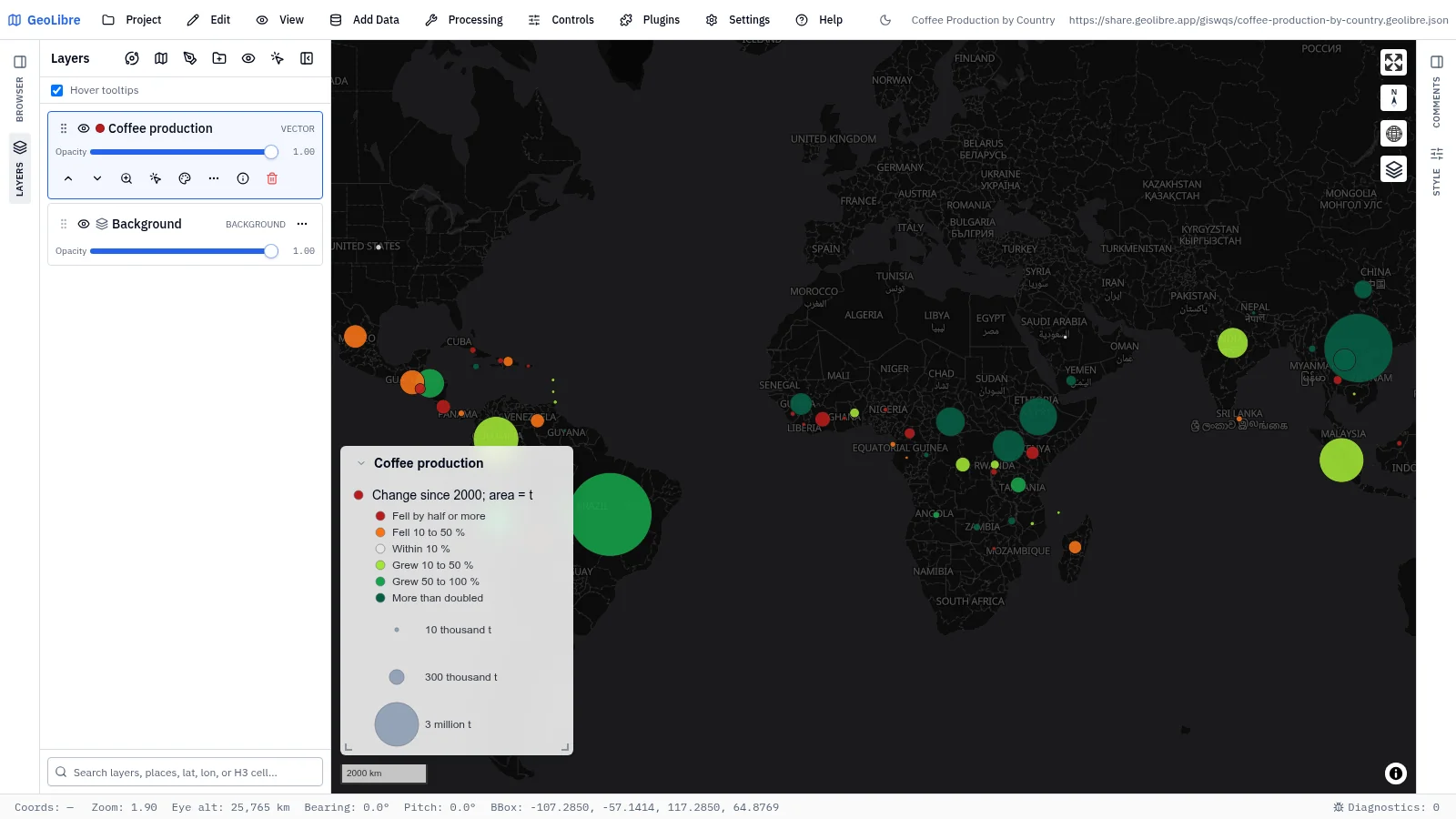
Task: Add a new layer group folder
Action: point(219,58)
